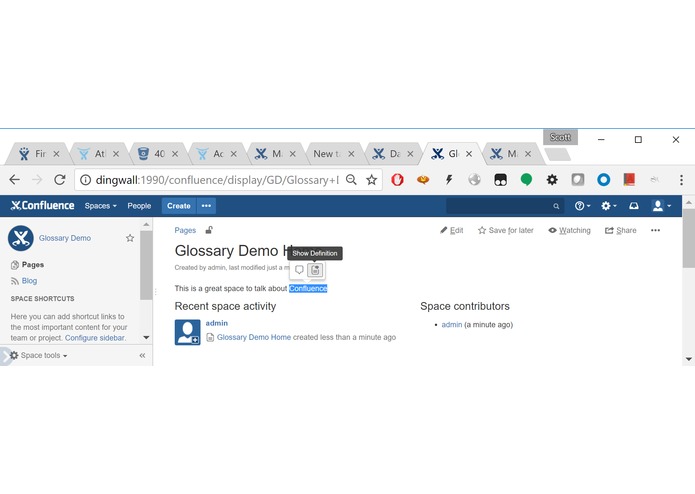Expand the Spaces dropdown menu
This screenshot has width=695, height=494.
pos(101,206)
